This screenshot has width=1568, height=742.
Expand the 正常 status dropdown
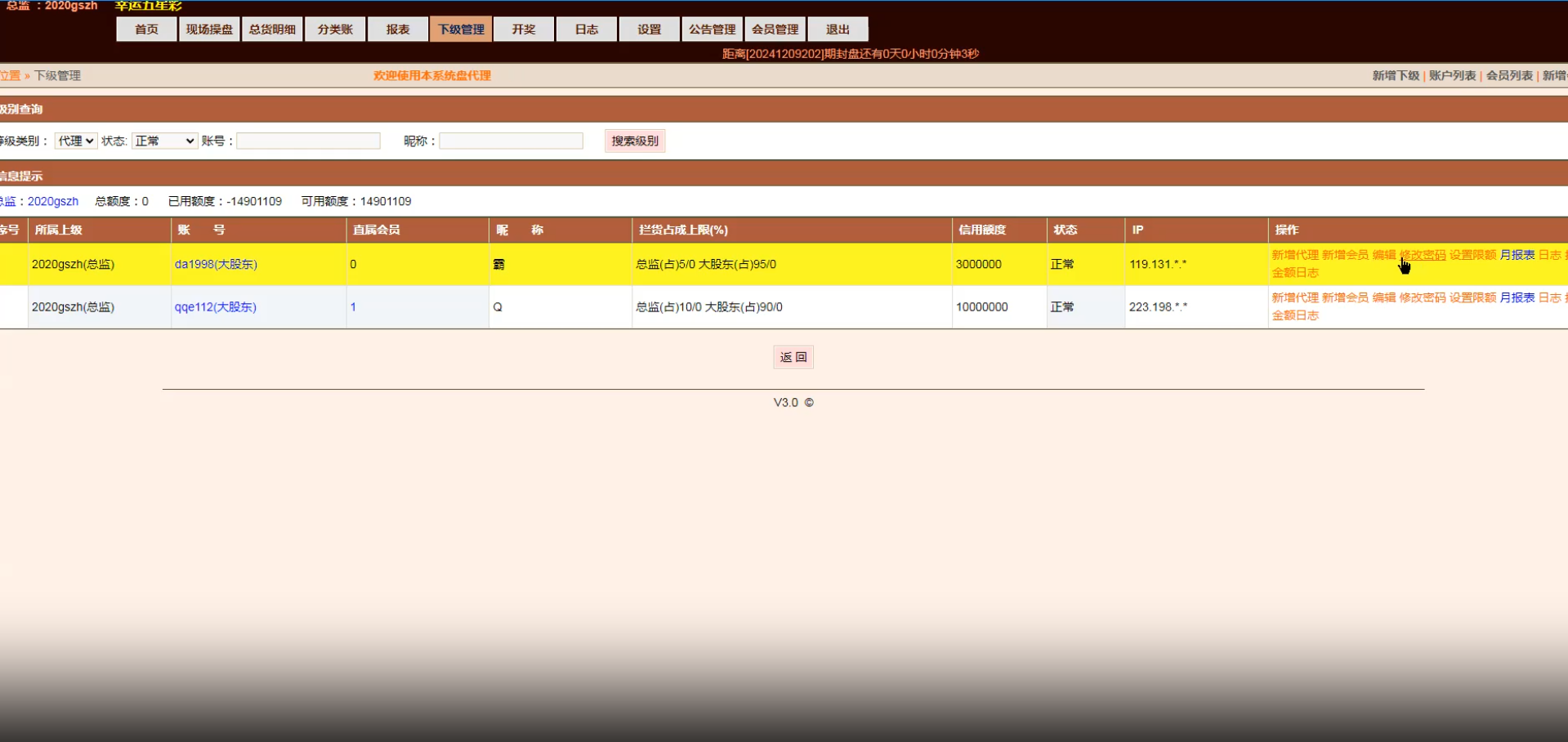(165, 141)
